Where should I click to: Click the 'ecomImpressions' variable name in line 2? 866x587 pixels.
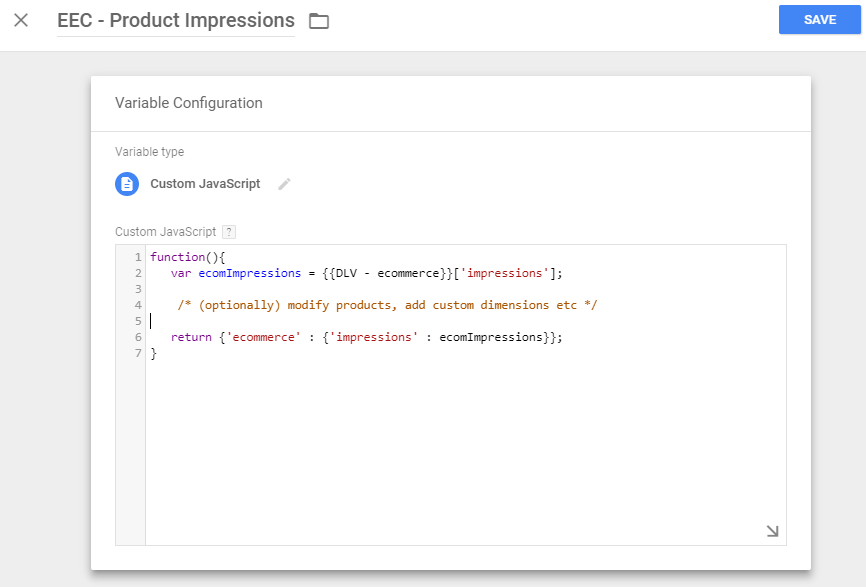click(x=250, y=273)
